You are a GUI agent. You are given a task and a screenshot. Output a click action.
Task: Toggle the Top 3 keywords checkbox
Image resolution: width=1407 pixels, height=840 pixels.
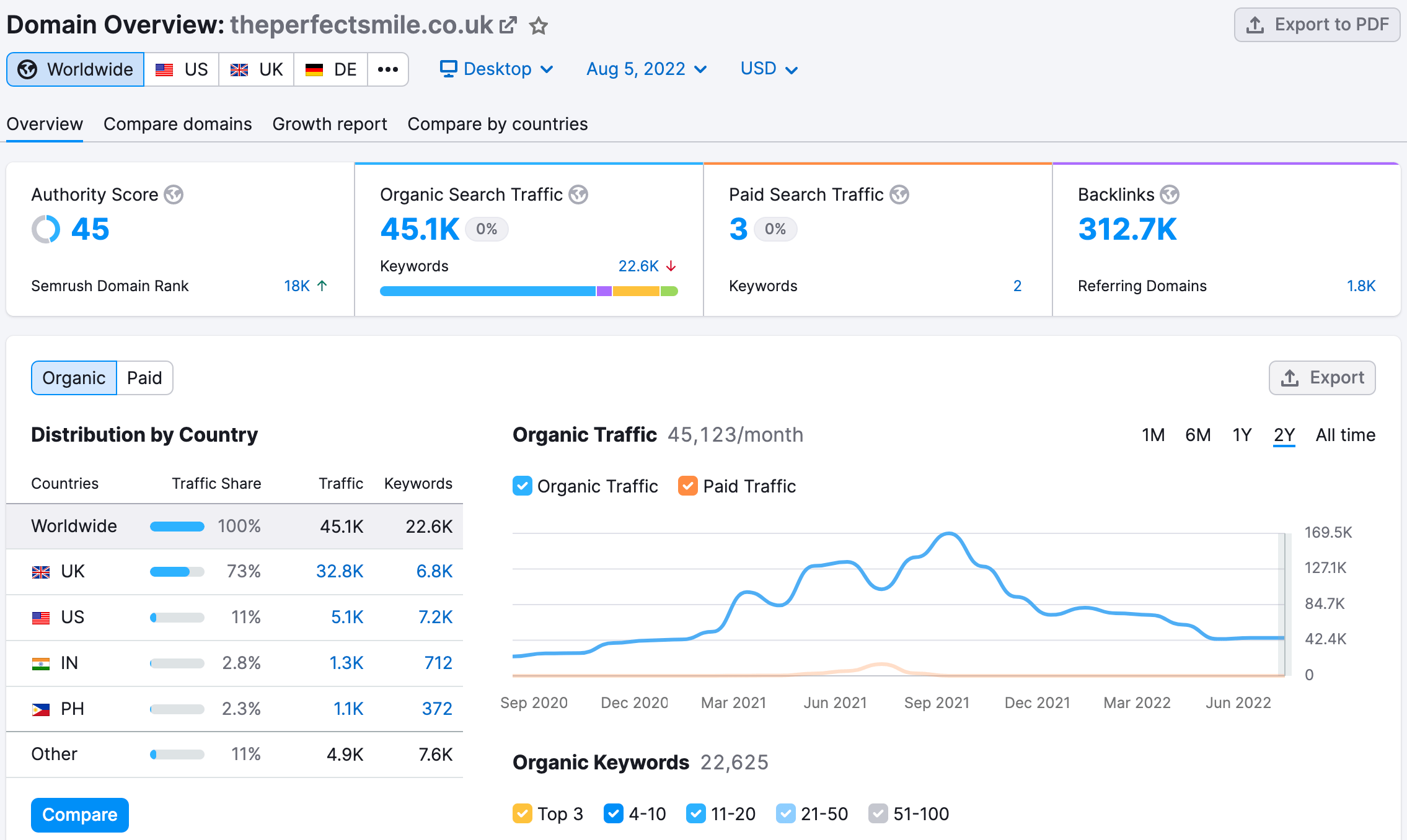coord(522,813)
